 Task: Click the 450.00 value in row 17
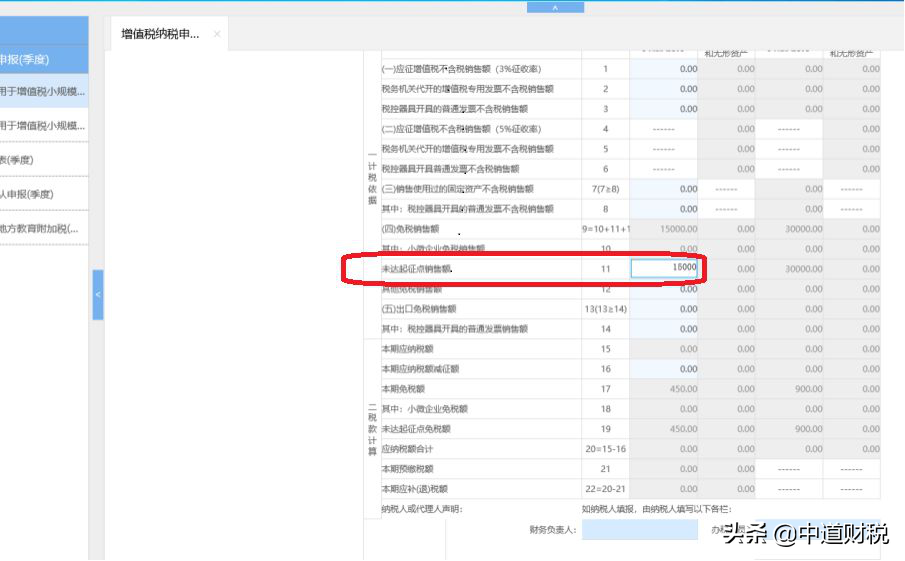point(683,389)
